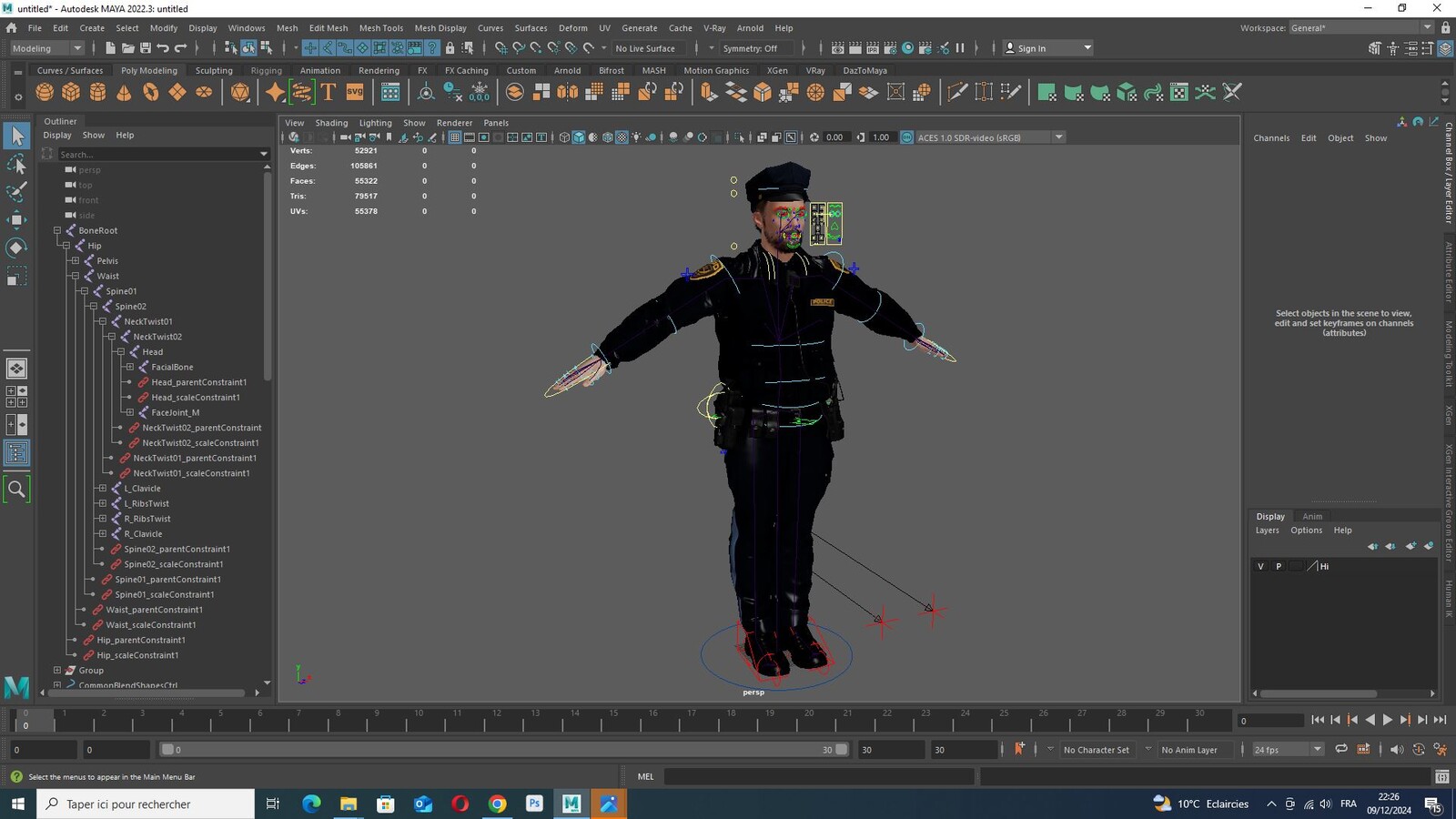Collapse the Spine01 joint in Outliner

(84, 291)
